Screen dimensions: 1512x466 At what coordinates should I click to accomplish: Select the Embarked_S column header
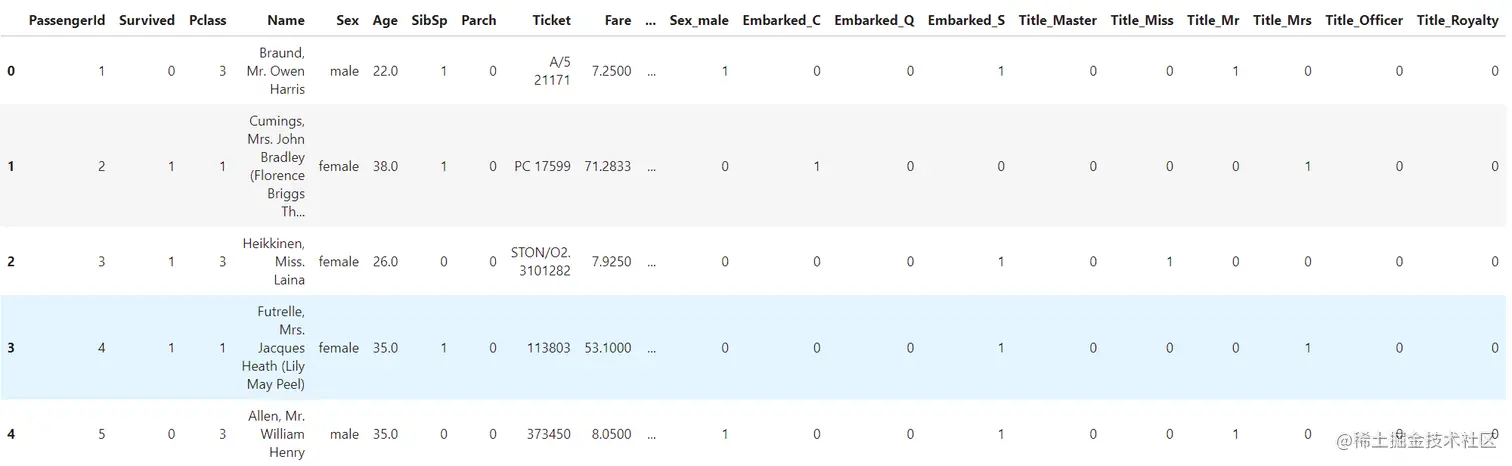tap(966, 20)
